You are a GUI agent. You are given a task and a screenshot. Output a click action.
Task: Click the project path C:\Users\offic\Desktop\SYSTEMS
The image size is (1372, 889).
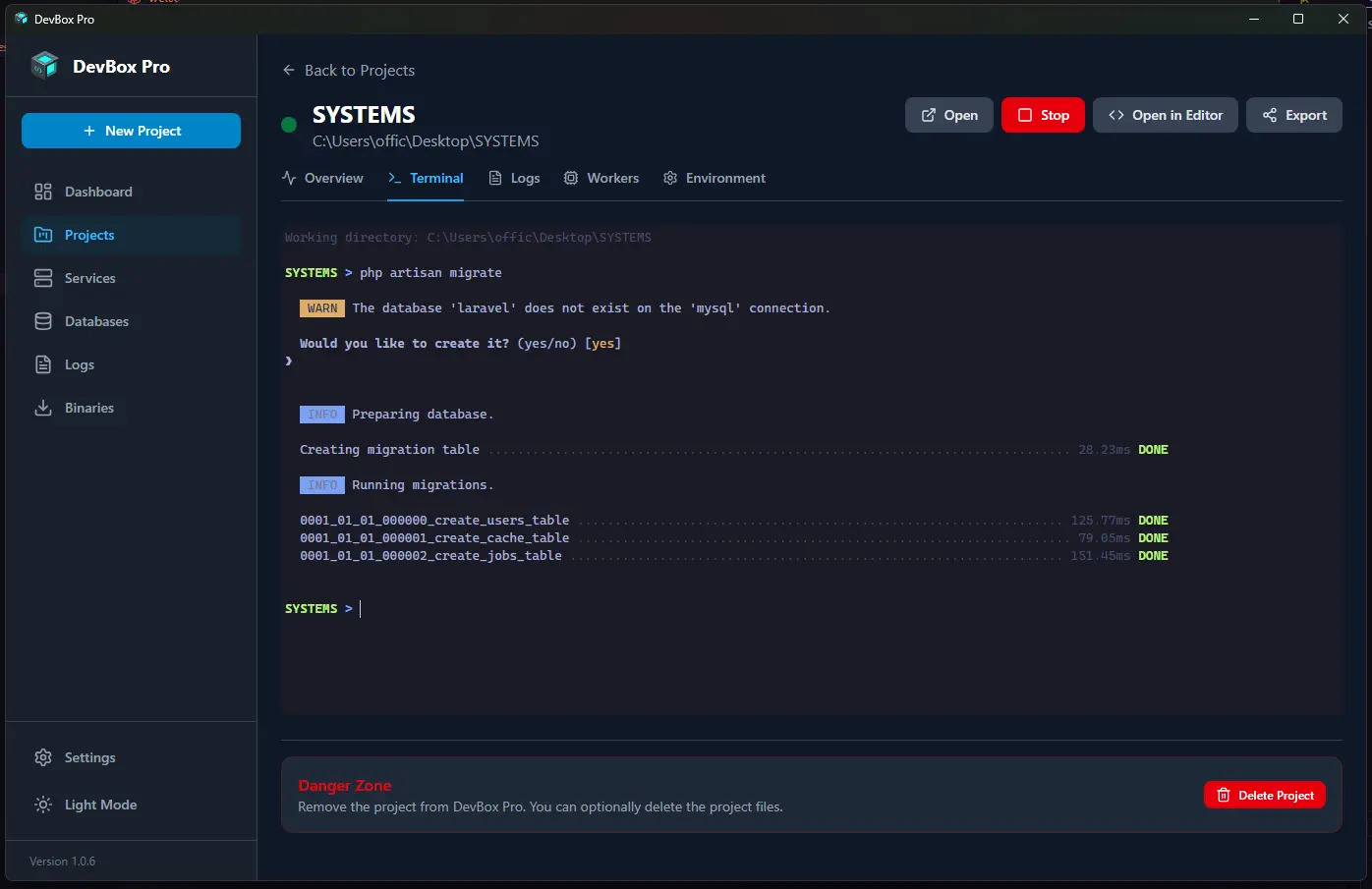(x=426, y=141)
